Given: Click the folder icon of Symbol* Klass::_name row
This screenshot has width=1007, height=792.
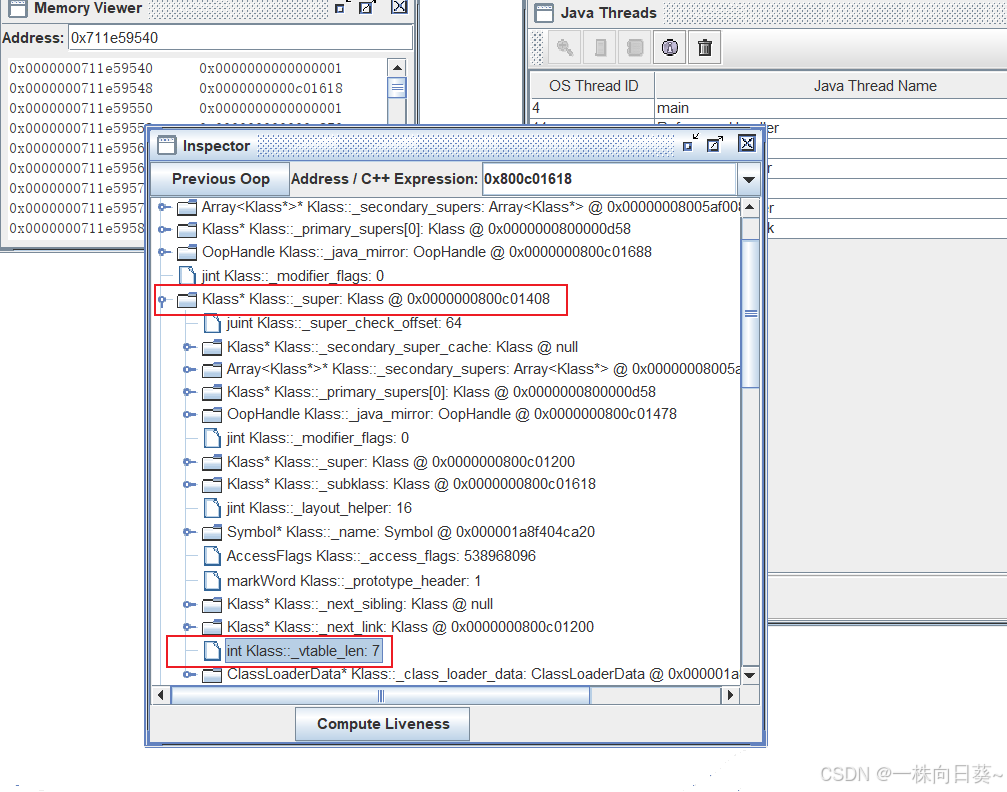Looking at the screenshot, I should (212, 532).
